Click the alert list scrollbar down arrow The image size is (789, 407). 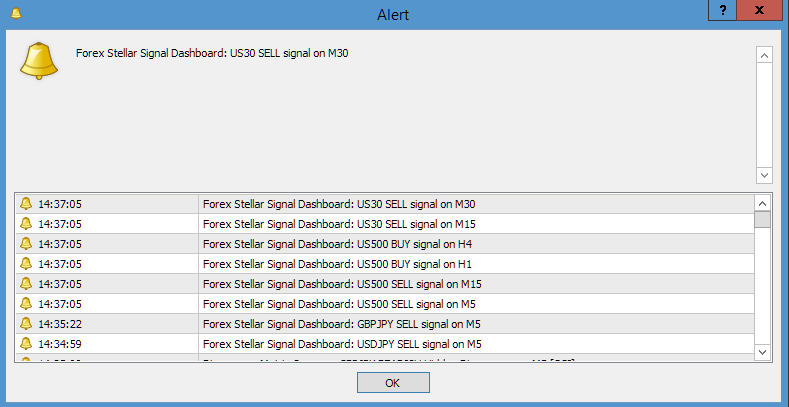(762, 352)
